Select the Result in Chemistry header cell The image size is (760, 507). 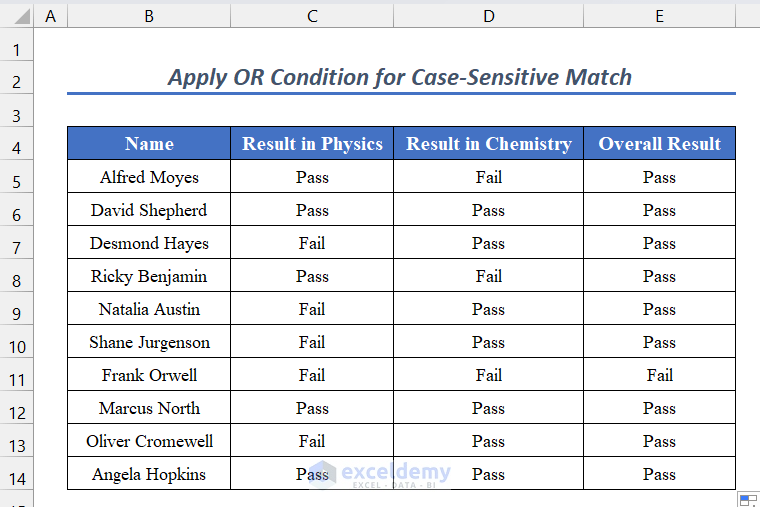488,143
